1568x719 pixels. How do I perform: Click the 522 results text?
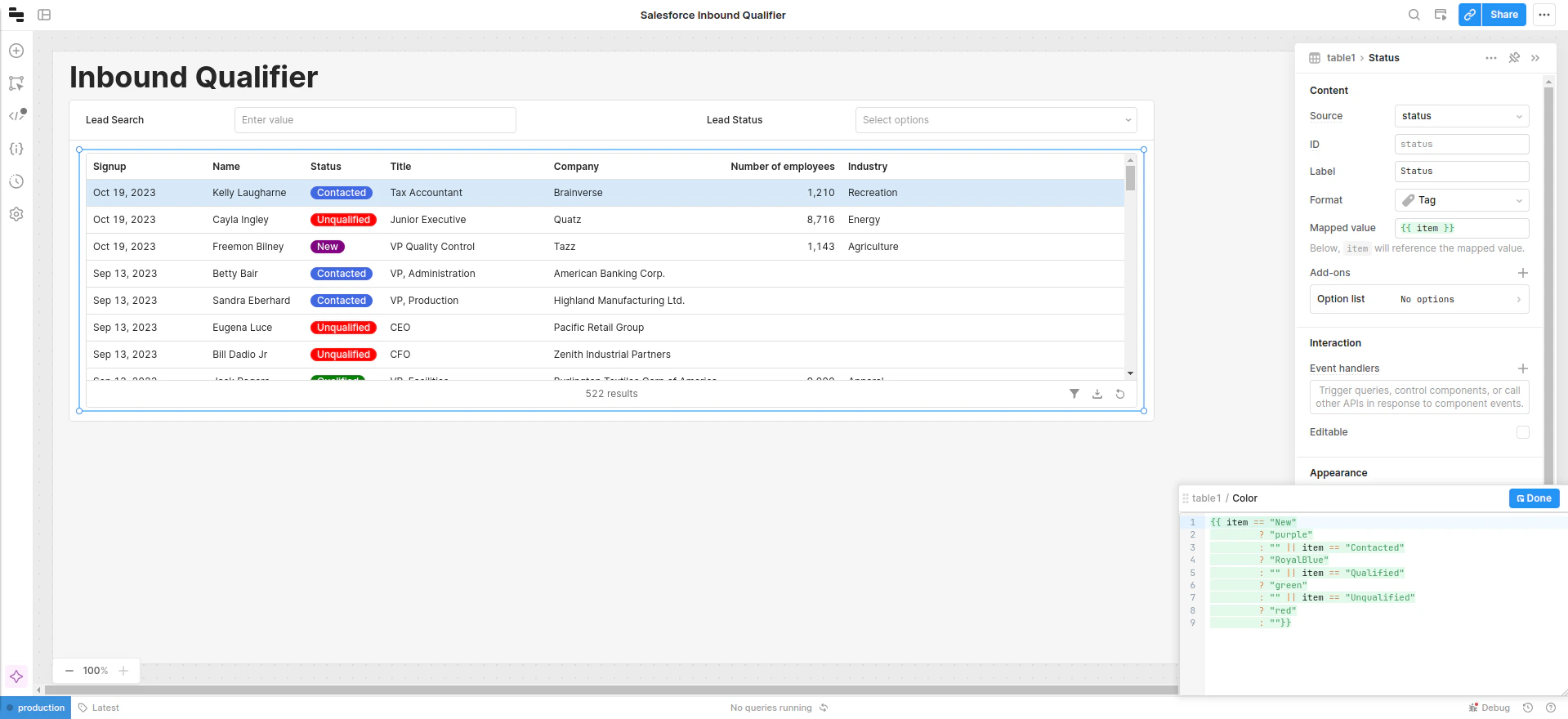point(611,394)
